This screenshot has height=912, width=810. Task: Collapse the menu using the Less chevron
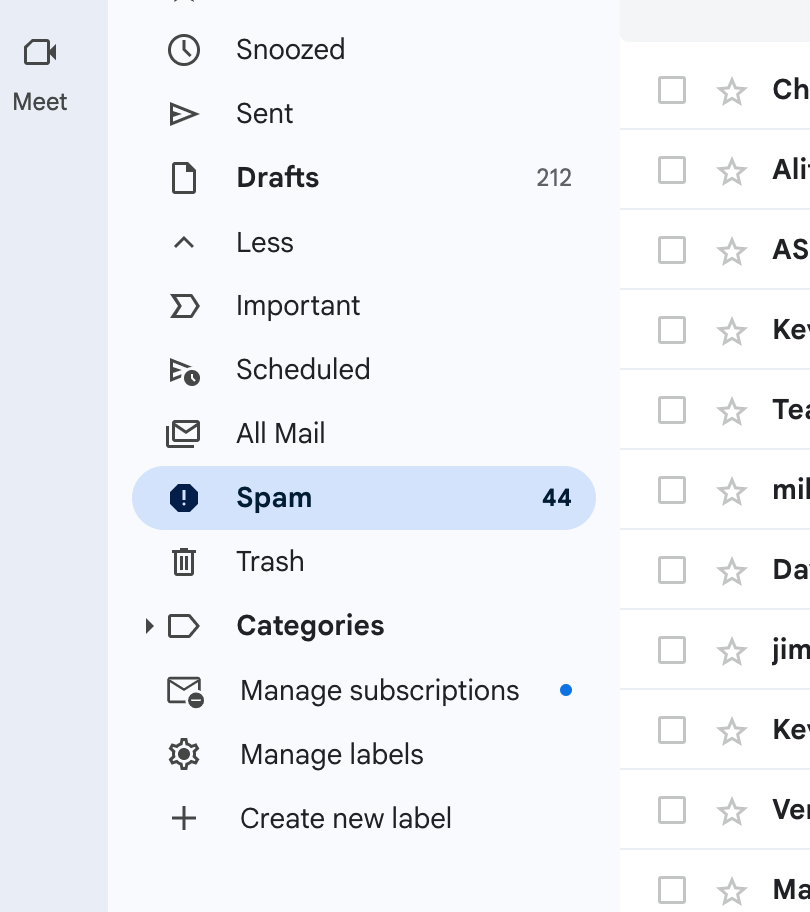[184, 241]
